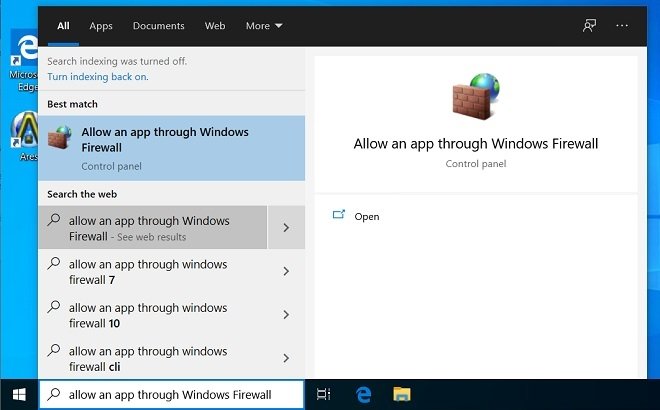
Task: Select the Web search tab
Action: [215, 26]
